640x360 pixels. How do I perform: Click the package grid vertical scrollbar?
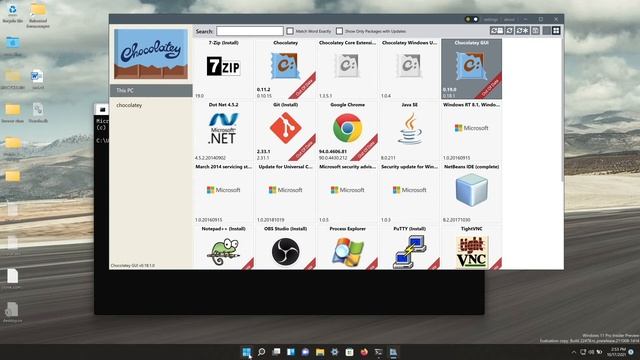(562, 110)
